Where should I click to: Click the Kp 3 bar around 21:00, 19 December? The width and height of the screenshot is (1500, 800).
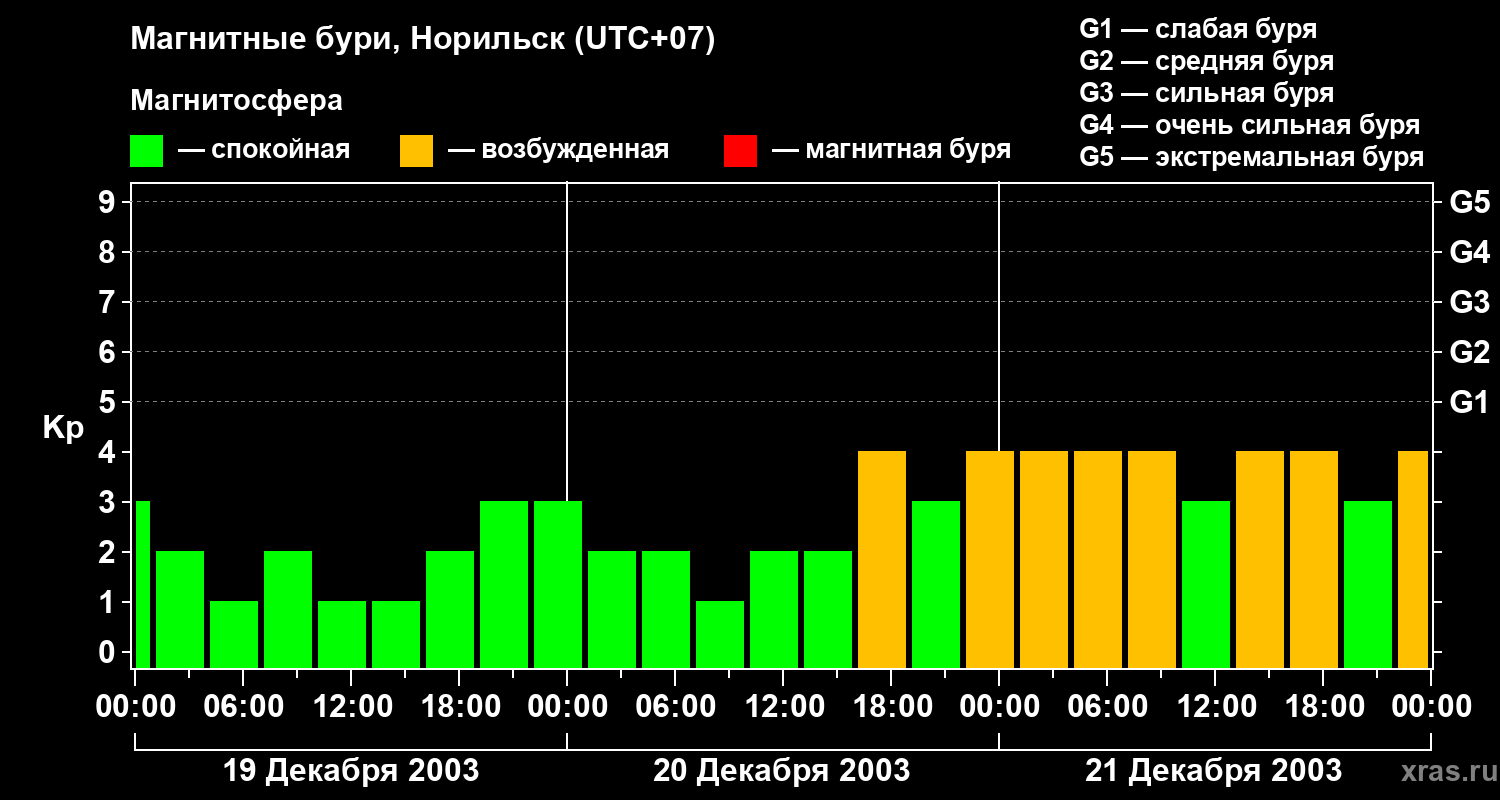point(504,584)
